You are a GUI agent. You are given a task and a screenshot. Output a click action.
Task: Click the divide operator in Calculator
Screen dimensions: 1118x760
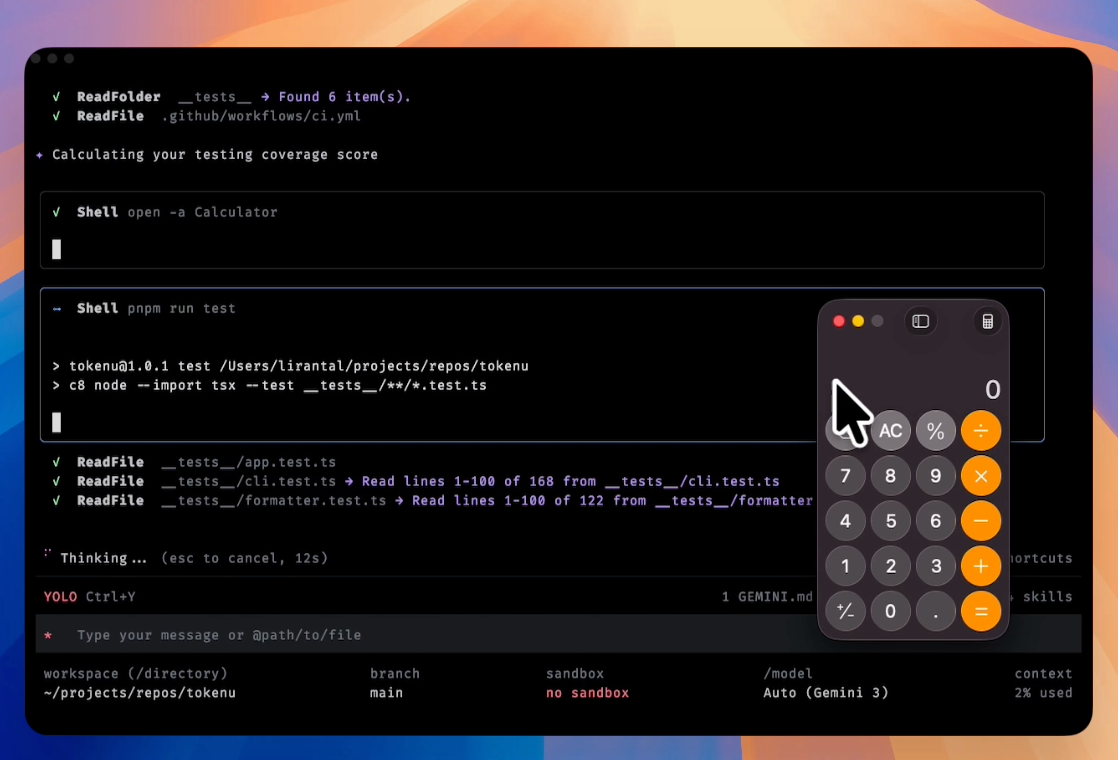tap(981, 431)
